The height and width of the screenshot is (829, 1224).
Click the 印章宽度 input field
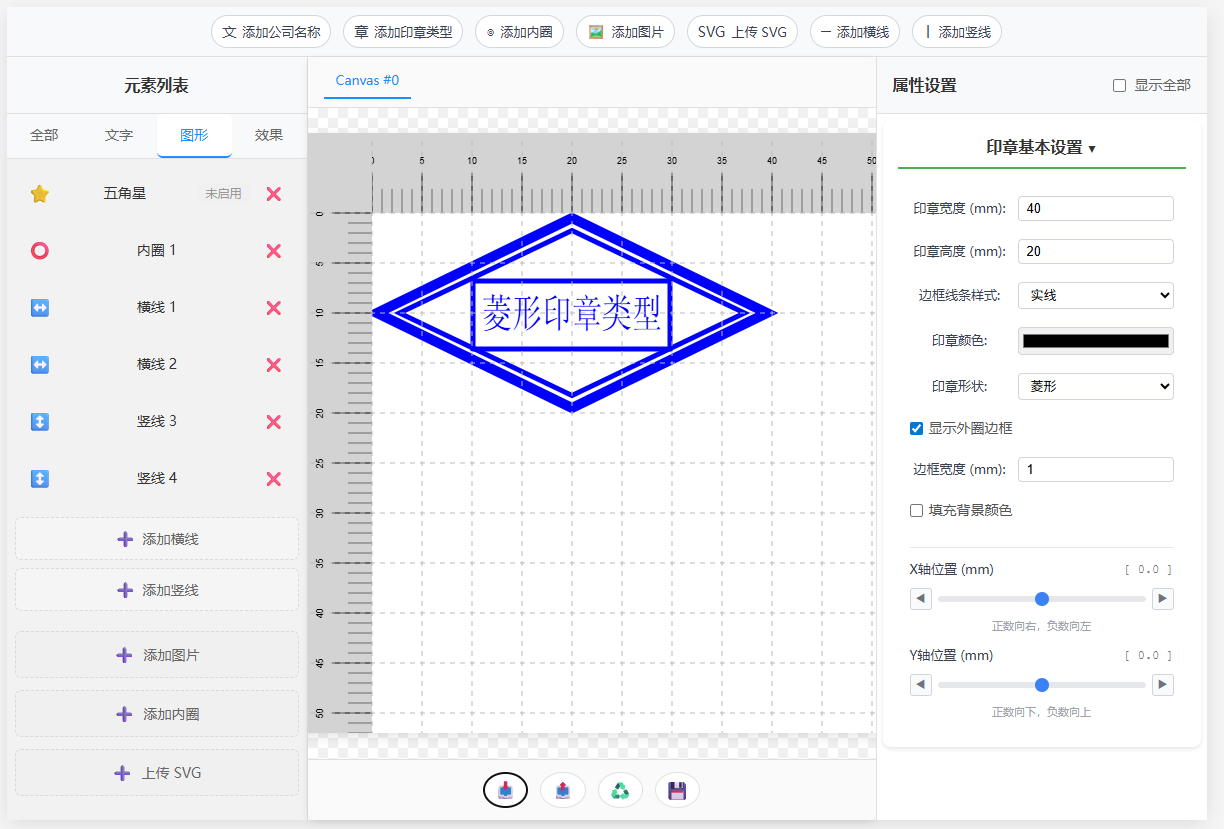tap(1095, 209)
